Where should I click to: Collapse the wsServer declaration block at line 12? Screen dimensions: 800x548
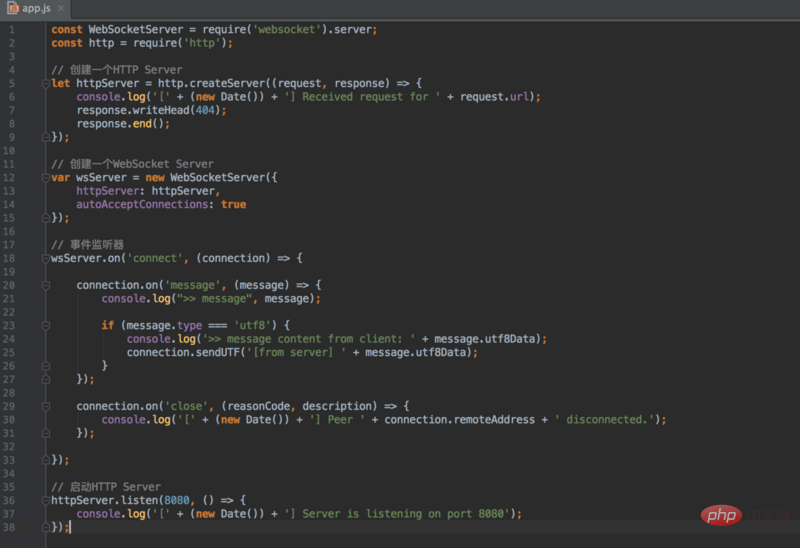(x=45, y=178)
